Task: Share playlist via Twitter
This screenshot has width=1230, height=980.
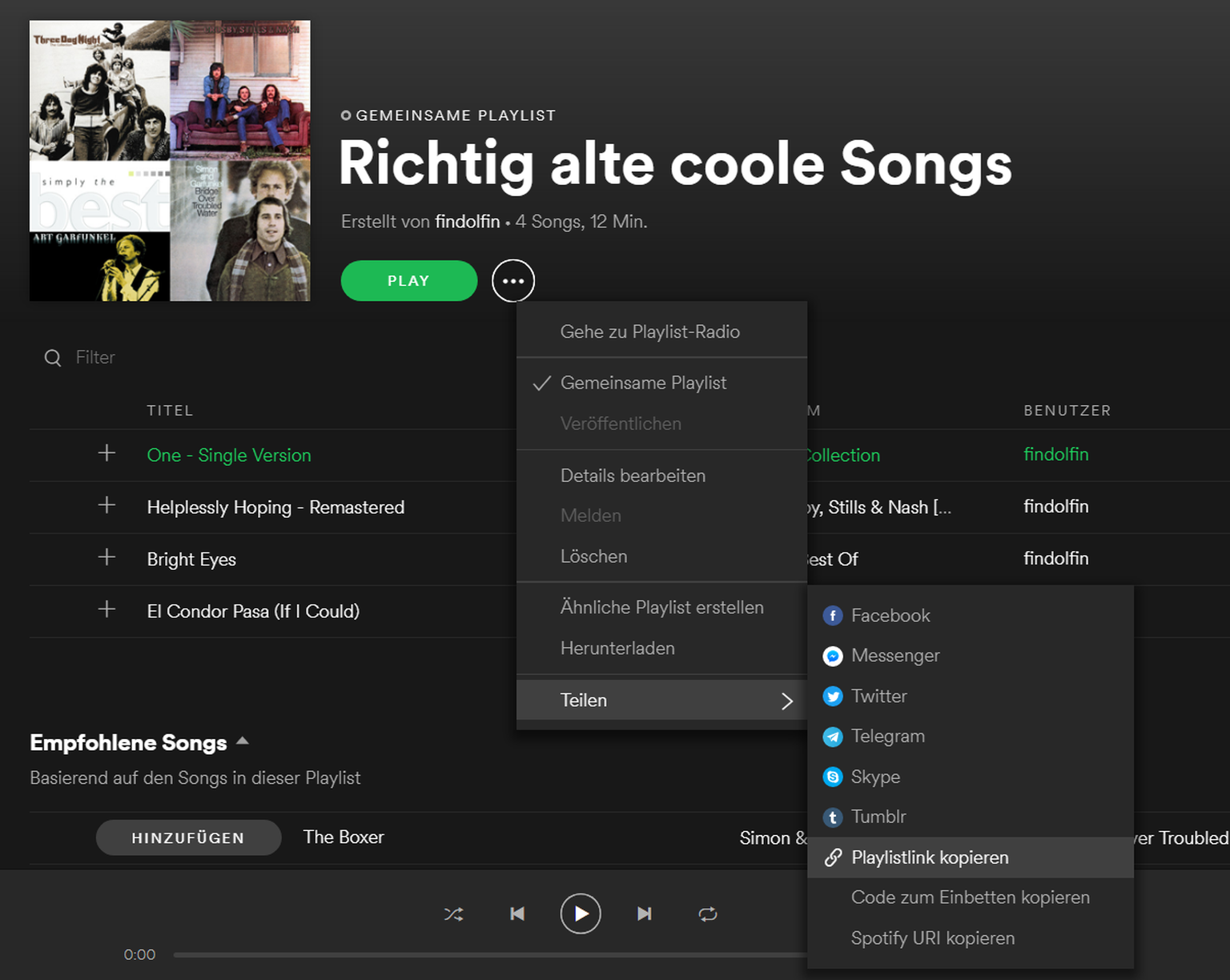Action: click(878, 696)
